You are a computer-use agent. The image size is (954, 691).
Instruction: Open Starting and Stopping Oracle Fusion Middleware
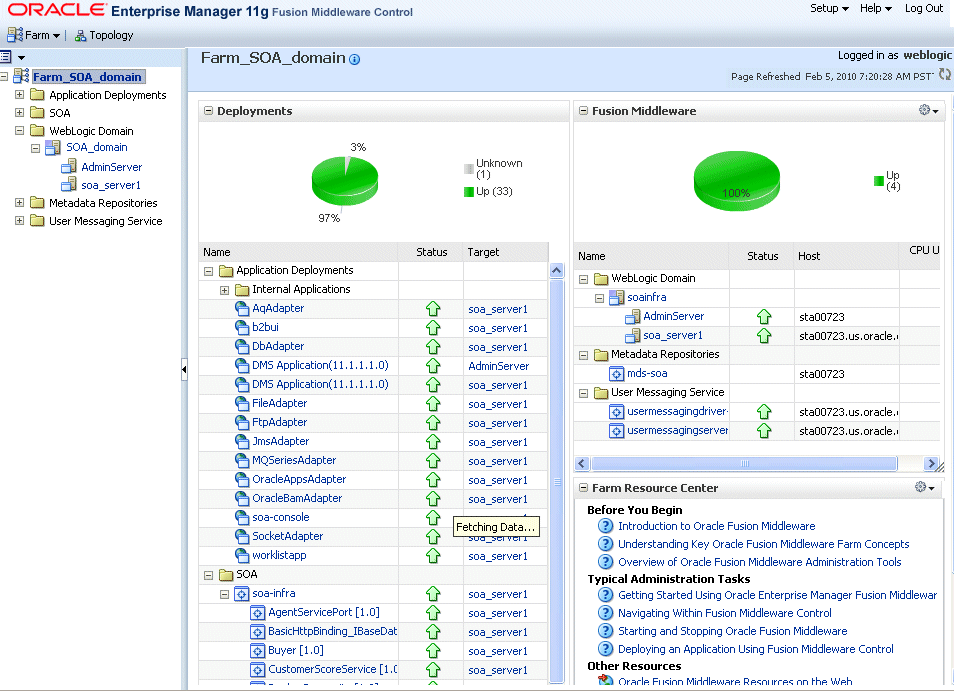(733, 631)
